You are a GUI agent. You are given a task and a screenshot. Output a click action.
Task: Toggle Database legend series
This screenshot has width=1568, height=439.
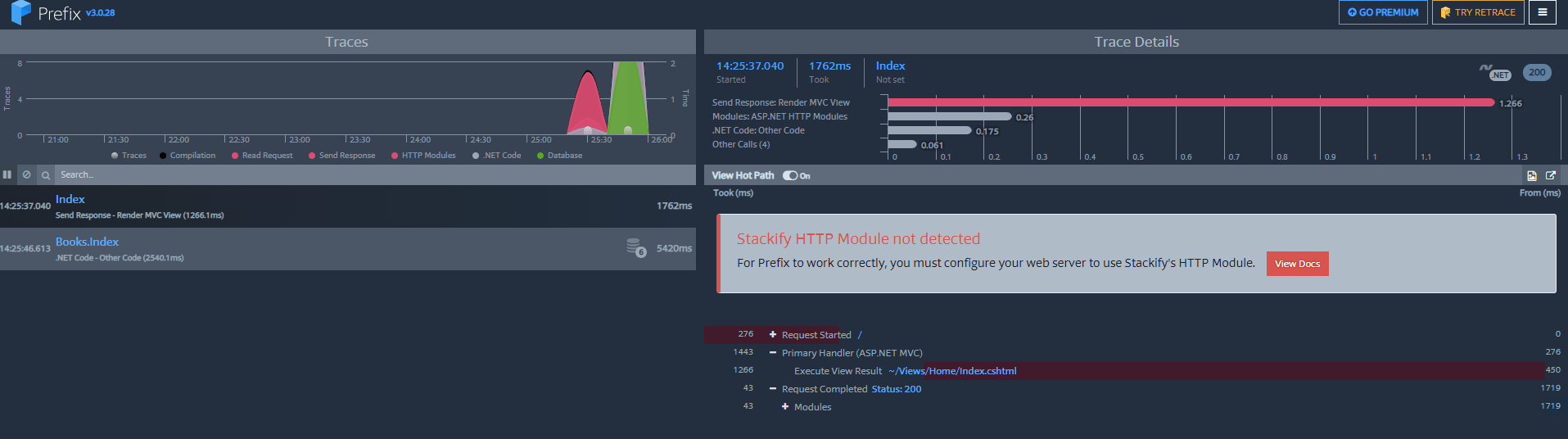pos(559,155)
